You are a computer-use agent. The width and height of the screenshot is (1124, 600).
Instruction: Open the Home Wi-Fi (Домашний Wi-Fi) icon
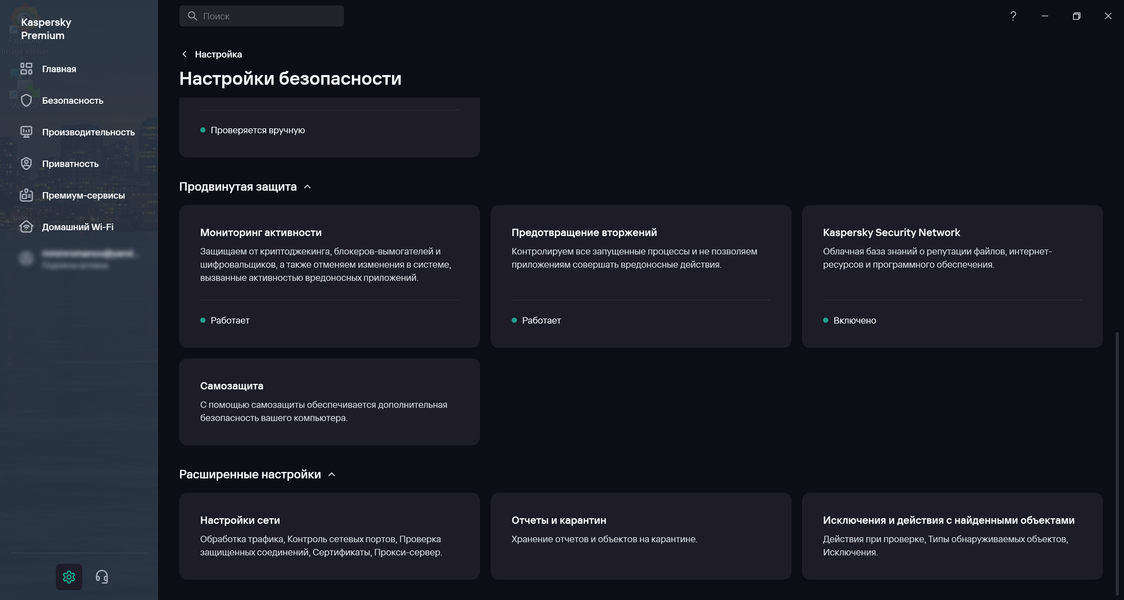27,227
